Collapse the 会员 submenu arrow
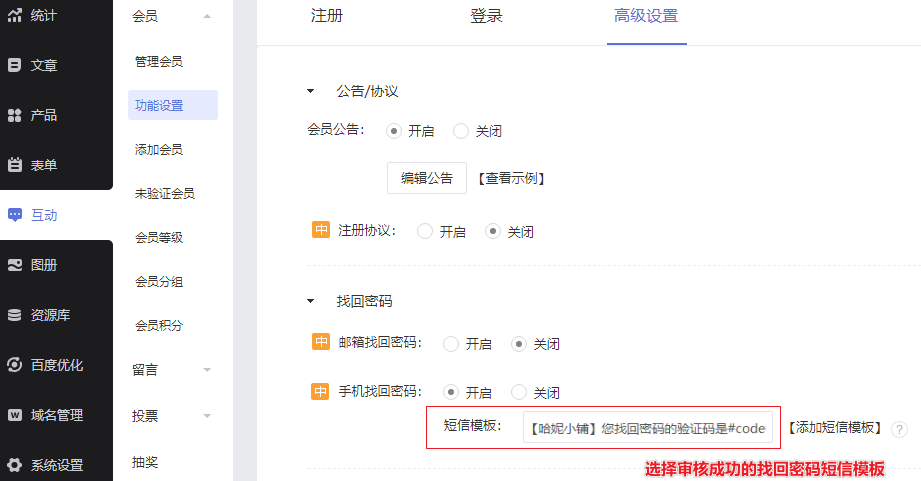This screenshot has width=921, height=481. coord(207,16)
